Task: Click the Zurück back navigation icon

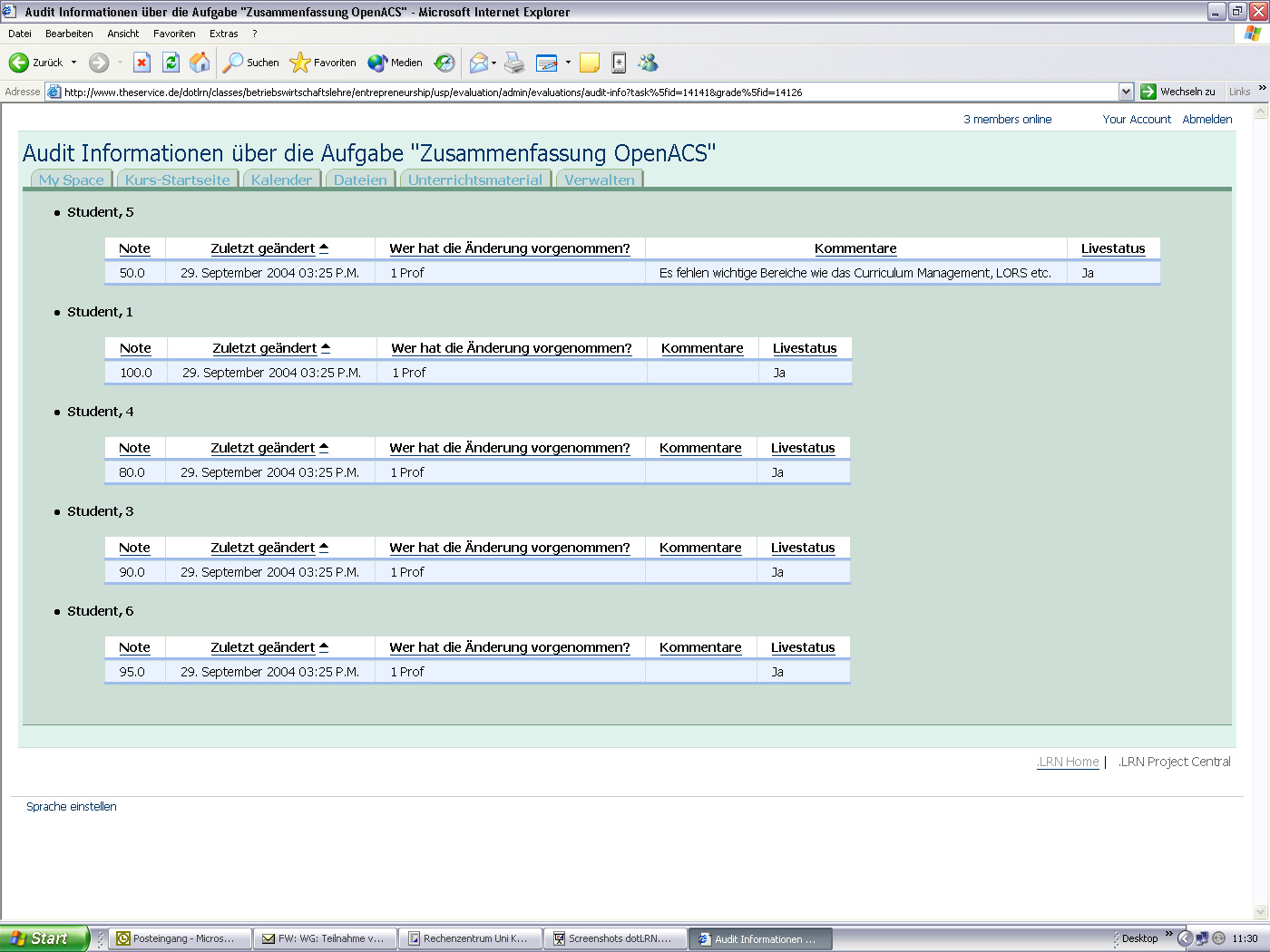Action: (18, 63)
